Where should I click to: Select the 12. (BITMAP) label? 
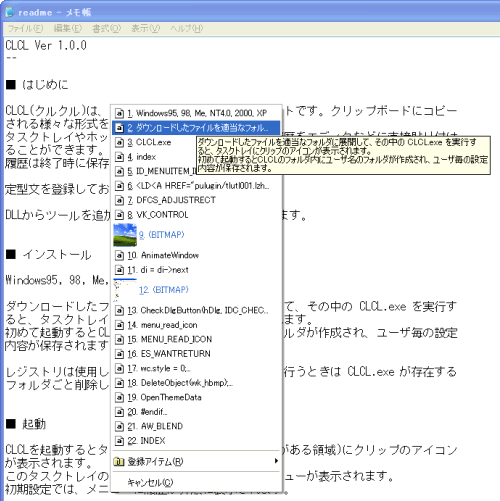[164, 290]
